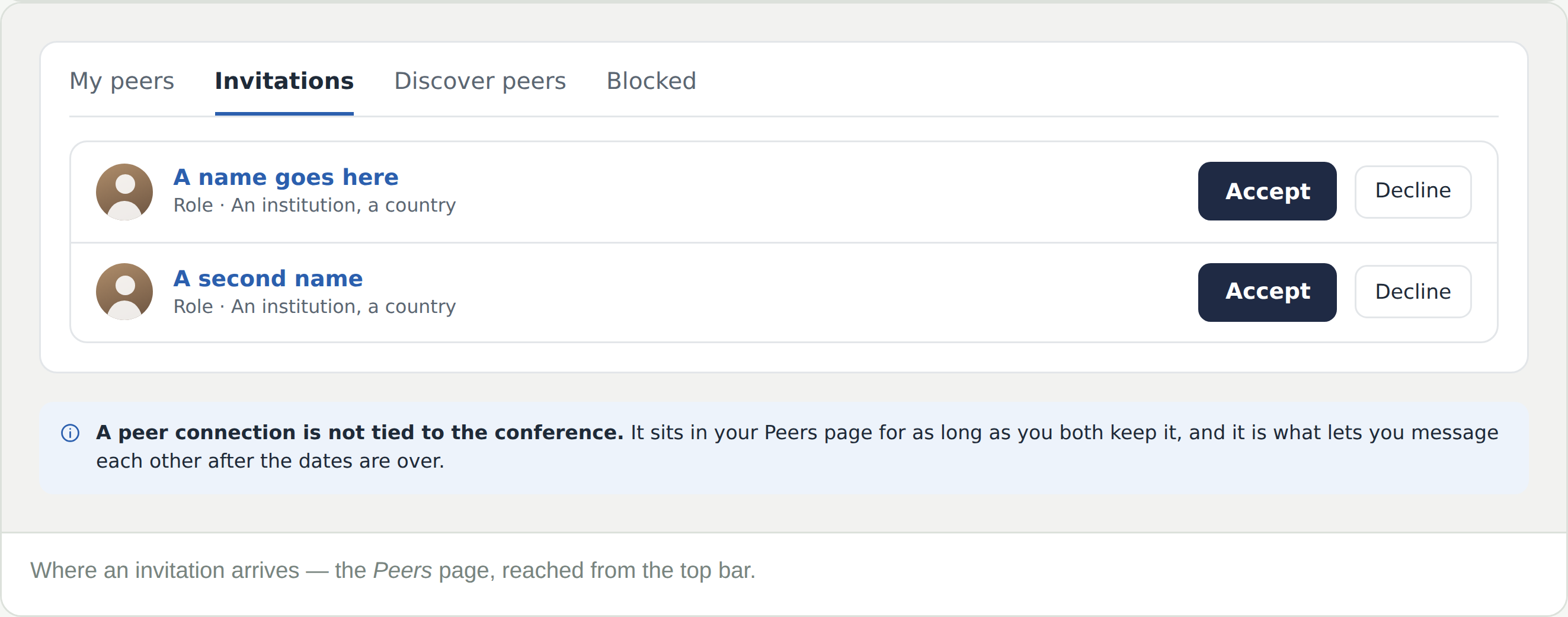1568x617 pixels.
Task: Click the avatar of A name goes here
Action: pyautogui.click(x=125, y=192)
